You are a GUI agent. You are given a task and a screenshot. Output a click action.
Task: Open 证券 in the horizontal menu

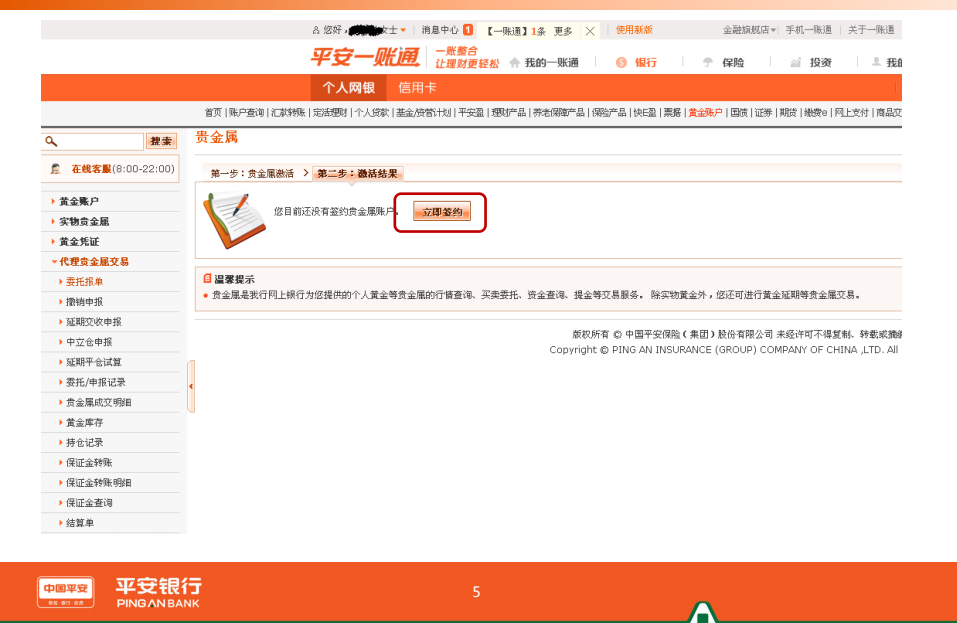[764, 112]
